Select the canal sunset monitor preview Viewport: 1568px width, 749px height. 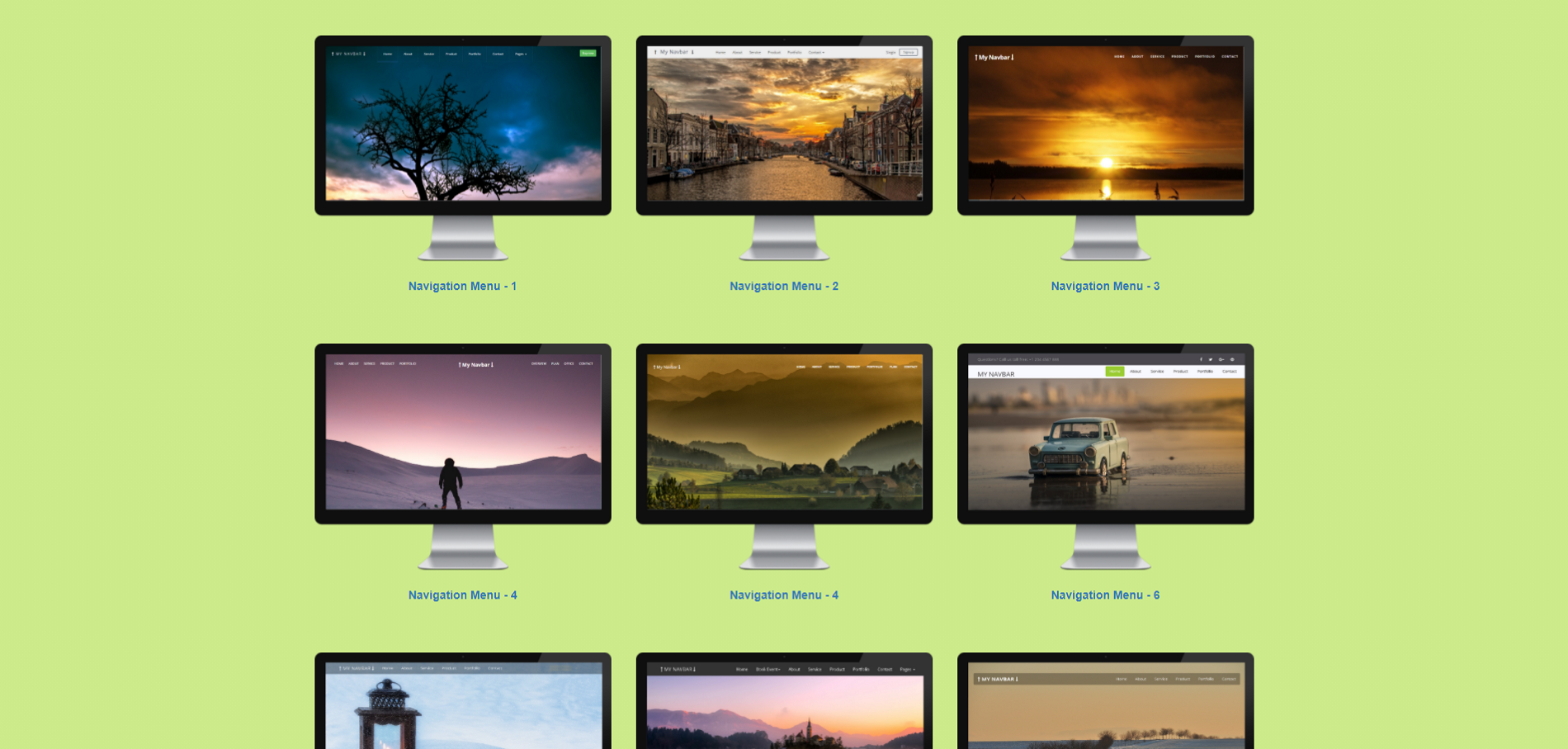tap(784, 148)
